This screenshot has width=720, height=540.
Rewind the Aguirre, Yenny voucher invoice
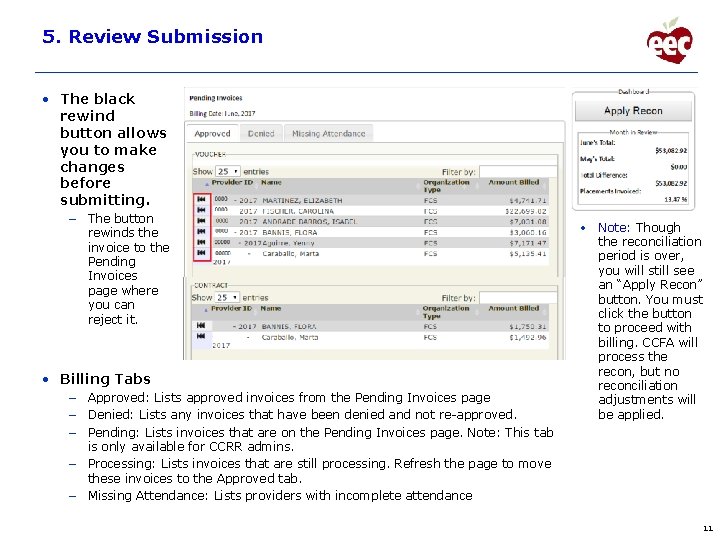[201, 242]
